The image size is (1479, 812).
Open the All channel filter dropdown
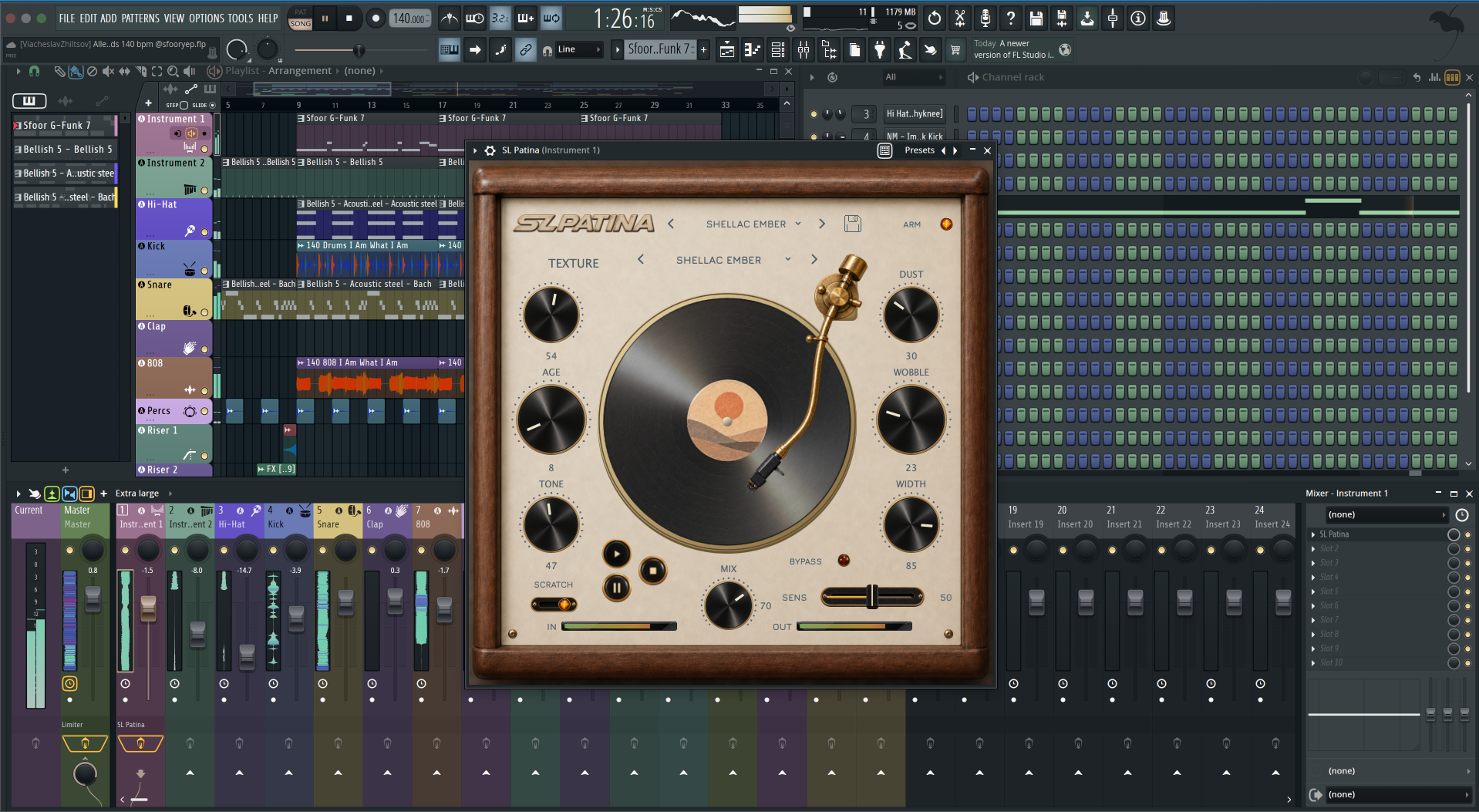(914, 77)
